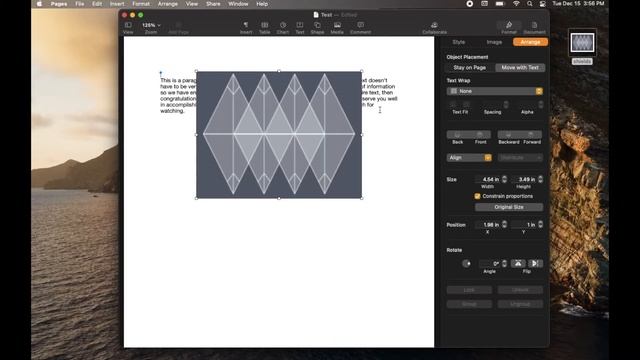
Task: Click the Chart toolbar icon
Action: point(283,25)
